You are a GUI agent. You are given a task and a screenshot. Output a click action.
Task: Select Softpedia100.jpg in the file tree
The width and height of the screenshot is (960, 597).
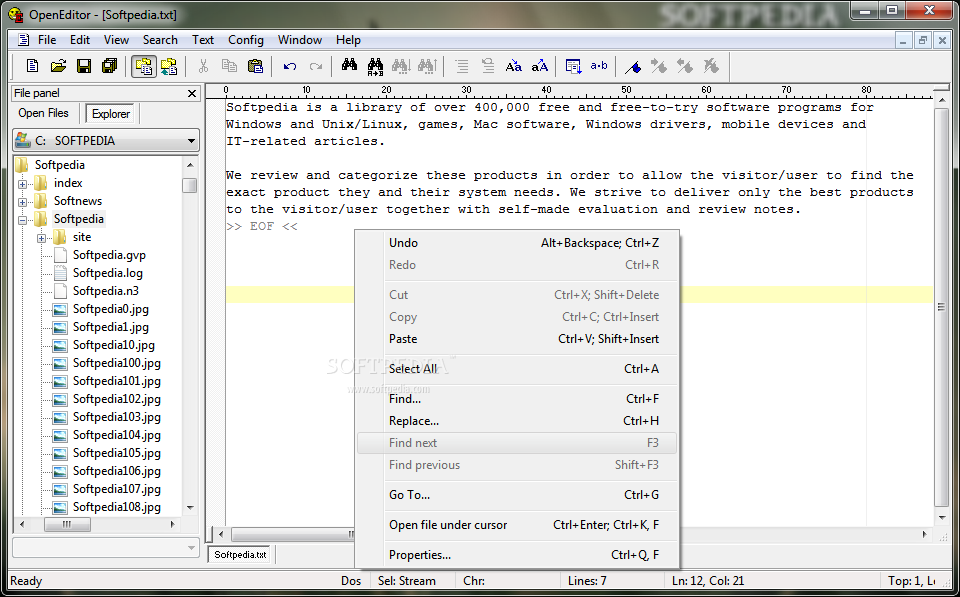pos(116,363)
